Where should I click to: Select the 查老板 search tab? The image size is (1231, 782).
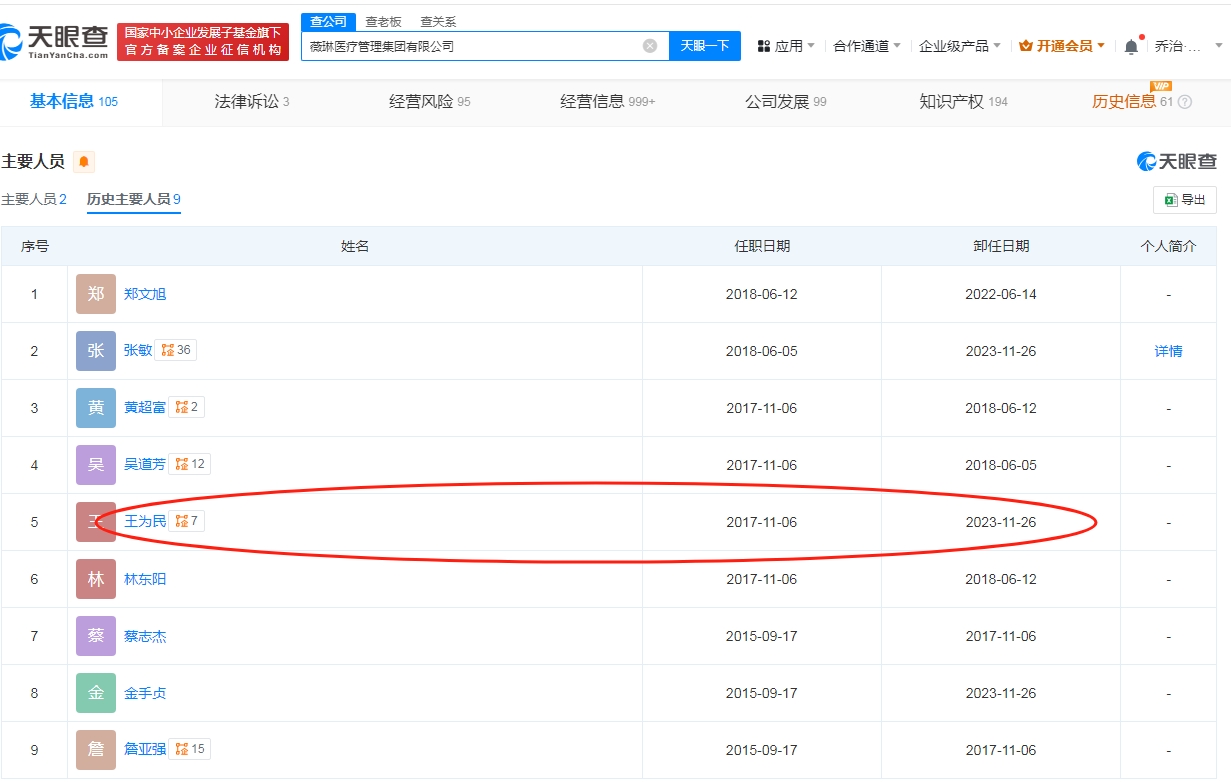(x=383, y=21)
